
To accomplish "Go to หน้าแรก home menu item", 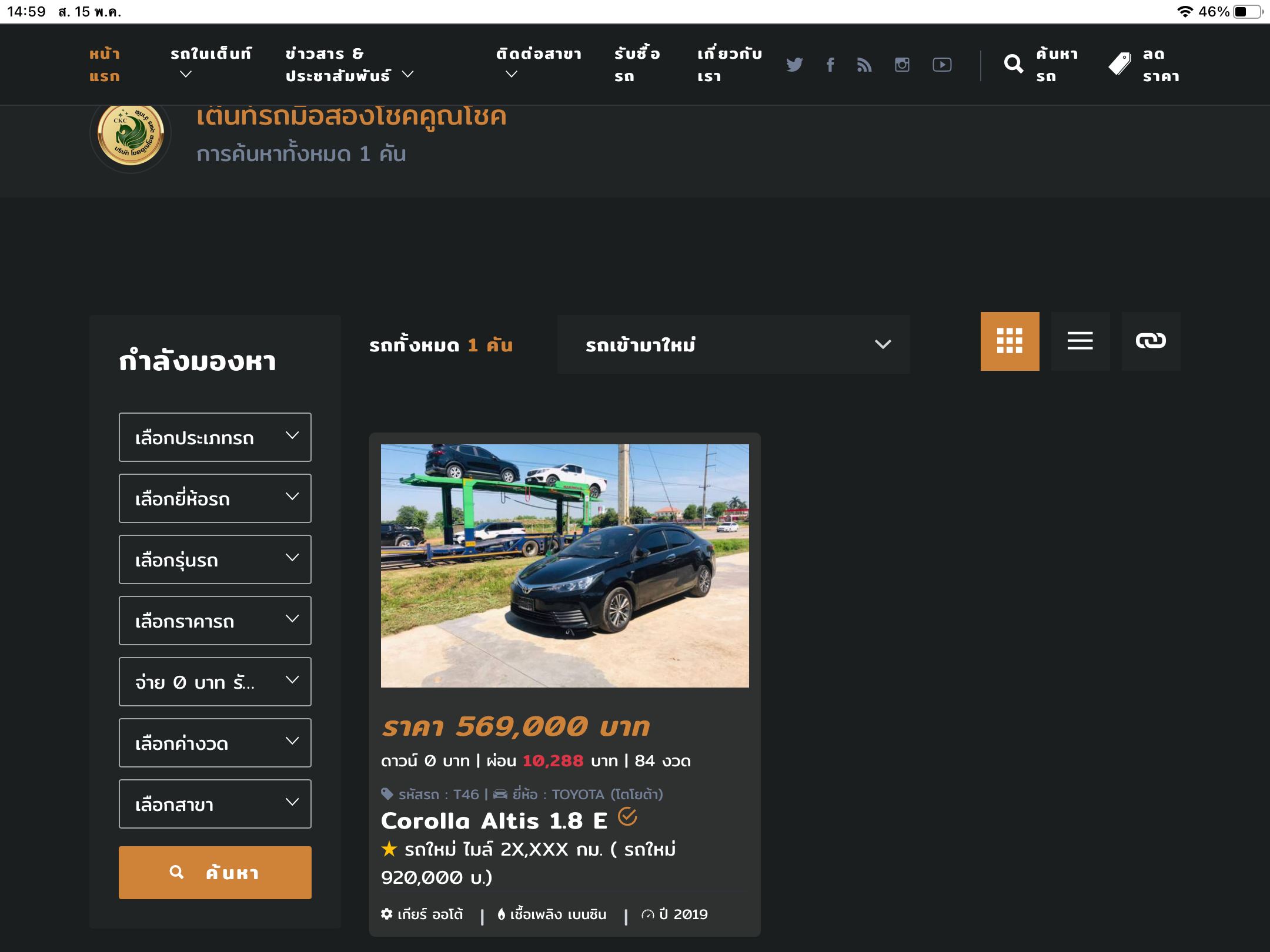I will [x=105, y=65].
